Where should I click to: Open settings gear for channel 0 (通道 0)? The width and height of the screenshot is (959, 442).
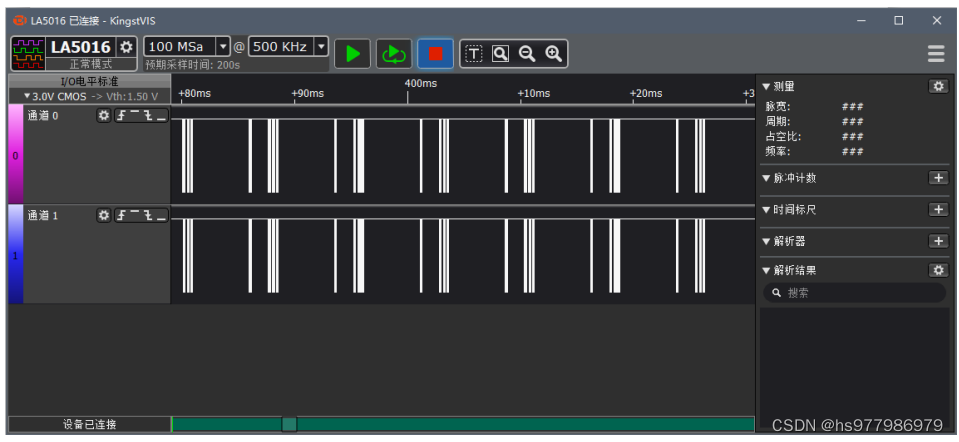tap(104, 115)
